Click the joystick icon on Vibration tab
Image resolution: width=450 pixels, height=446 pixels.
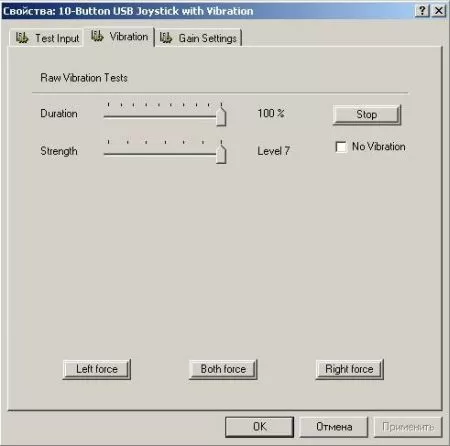pyautogui.click(x=97, y=36)
